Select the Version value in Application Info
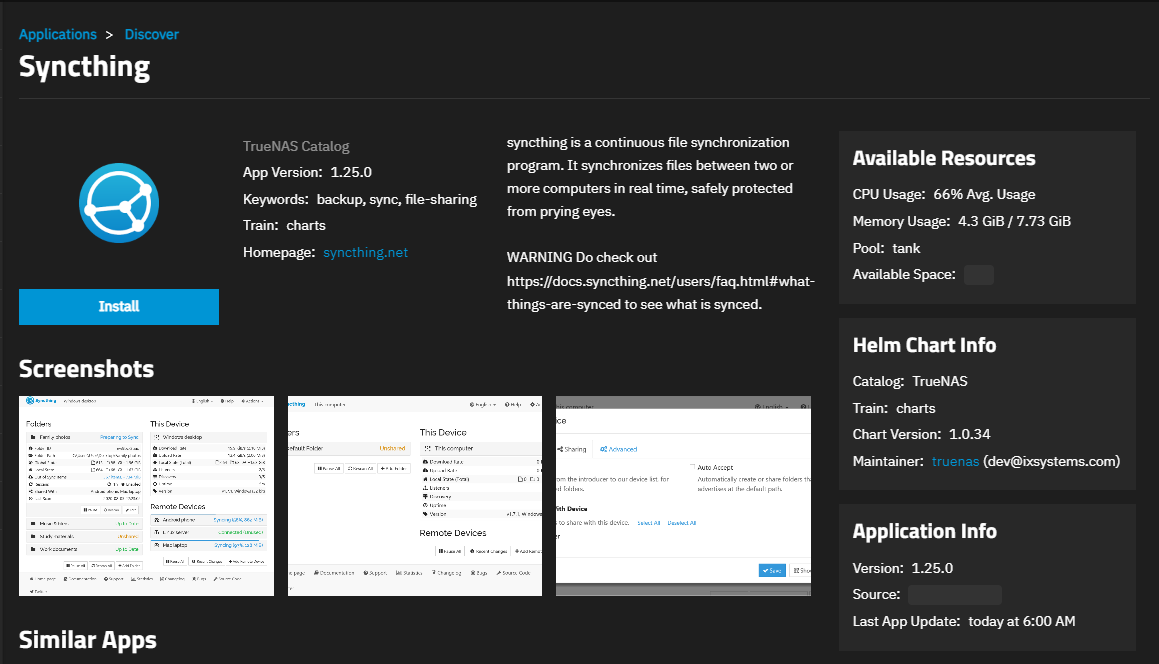The height and width of the screenshot is (664, 1159). coord(932,569)
